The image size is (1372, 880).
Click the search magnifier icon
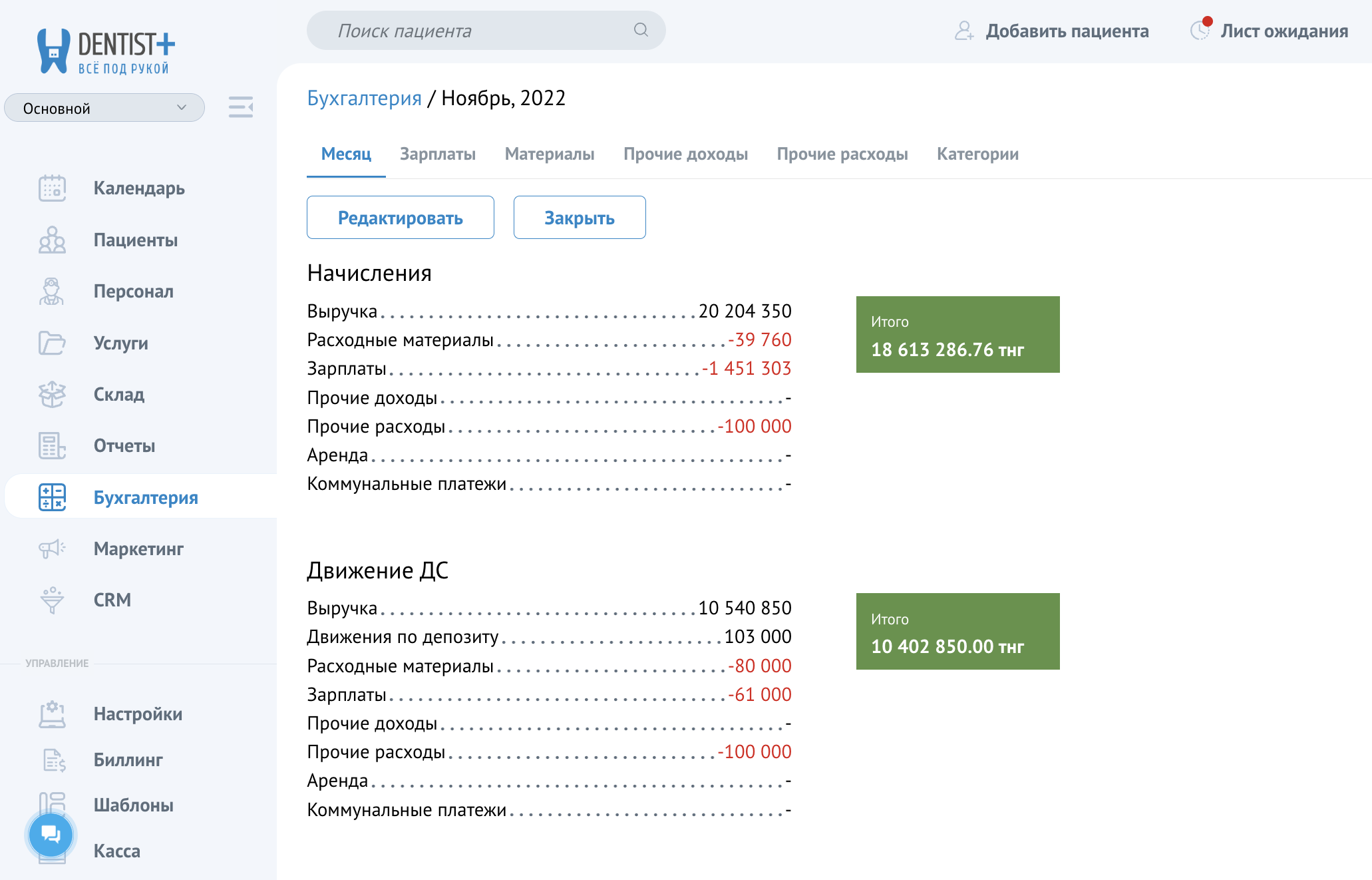pyautogui.click(x=640, y=30)
